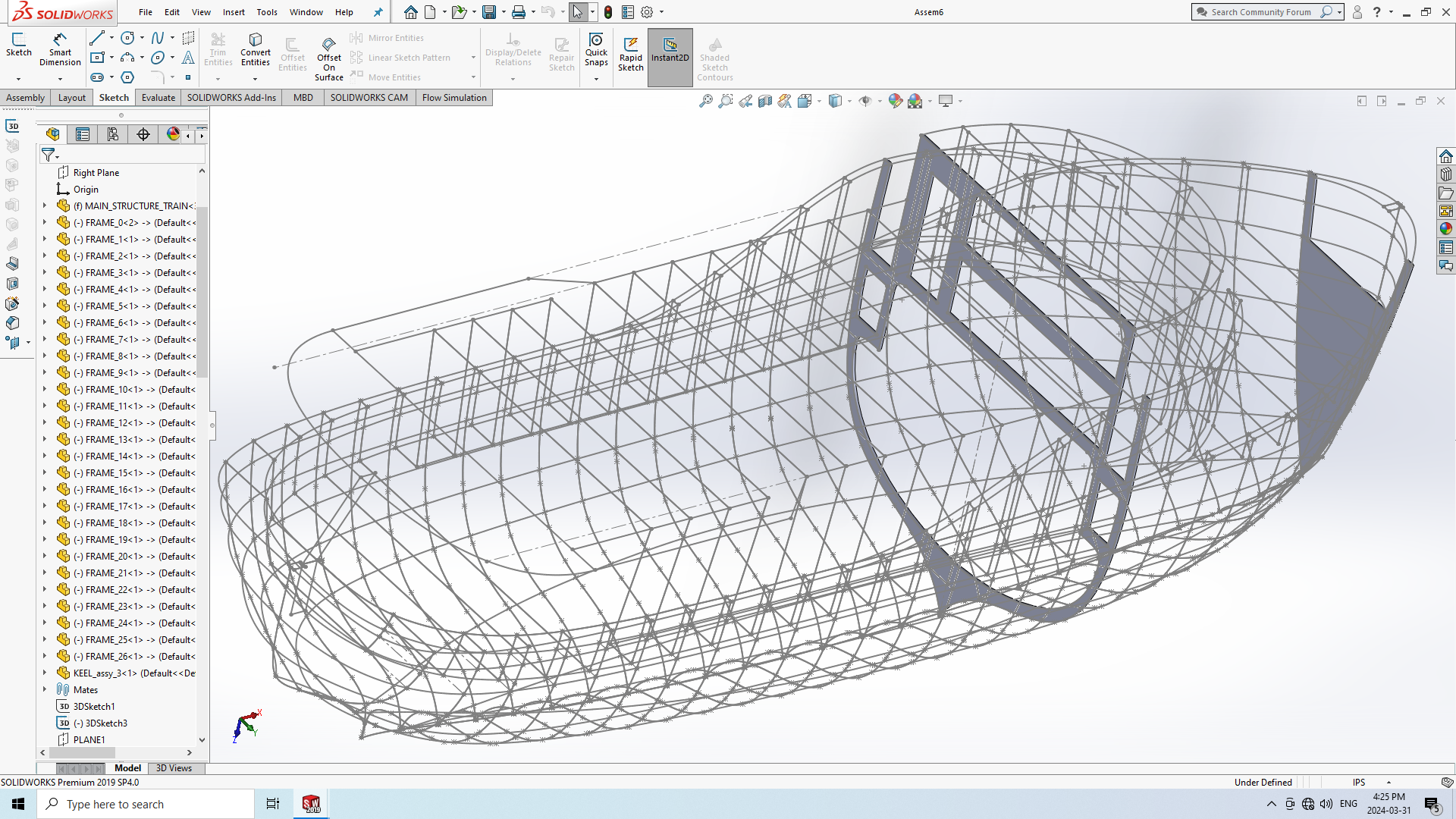
Task: Open the SolidWorks Resources home pane
Action: [x=1446, y=156]
